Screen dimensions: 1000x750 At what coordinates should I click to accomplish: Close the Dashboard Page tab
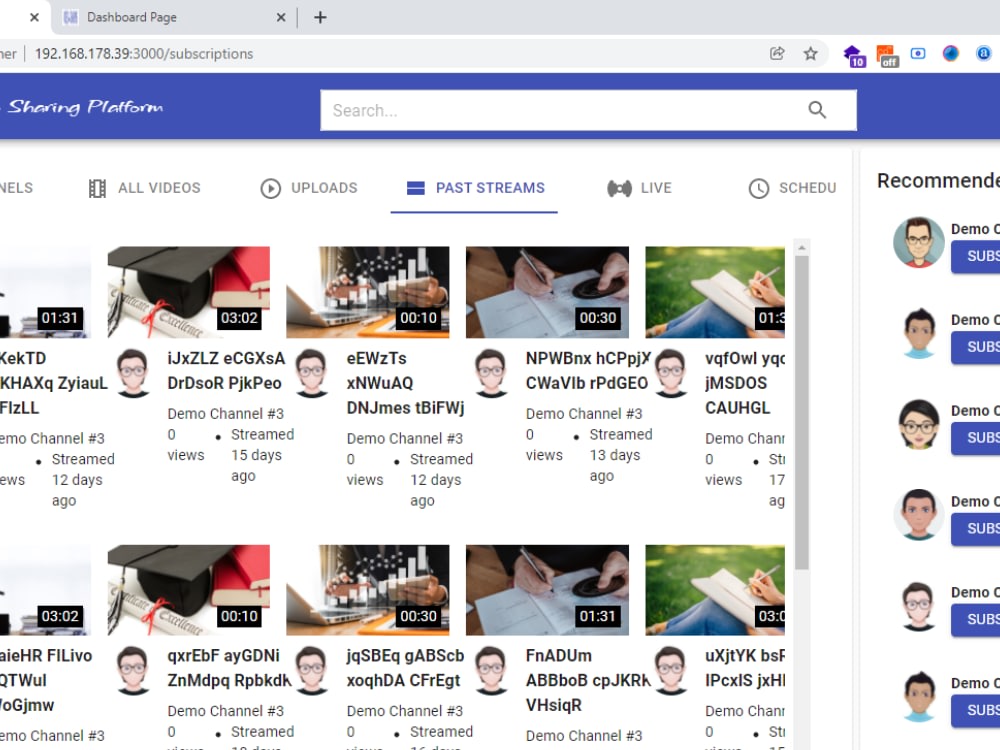pyautogui.click(x=281, y=17)
